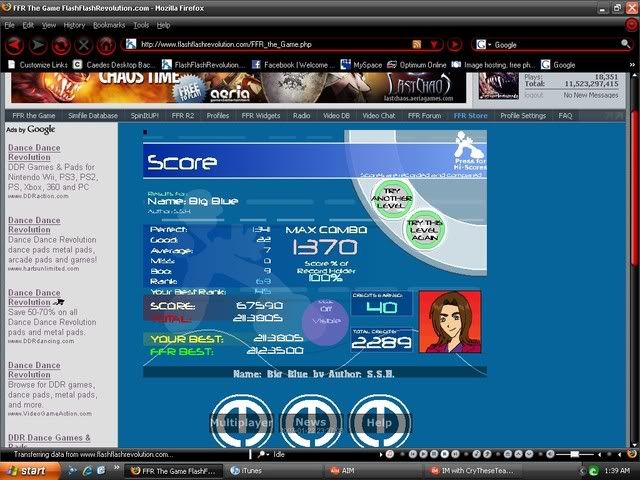Click the Stop loading X icon
Viewport: 640px width, 480px height.
coord(83,45)
